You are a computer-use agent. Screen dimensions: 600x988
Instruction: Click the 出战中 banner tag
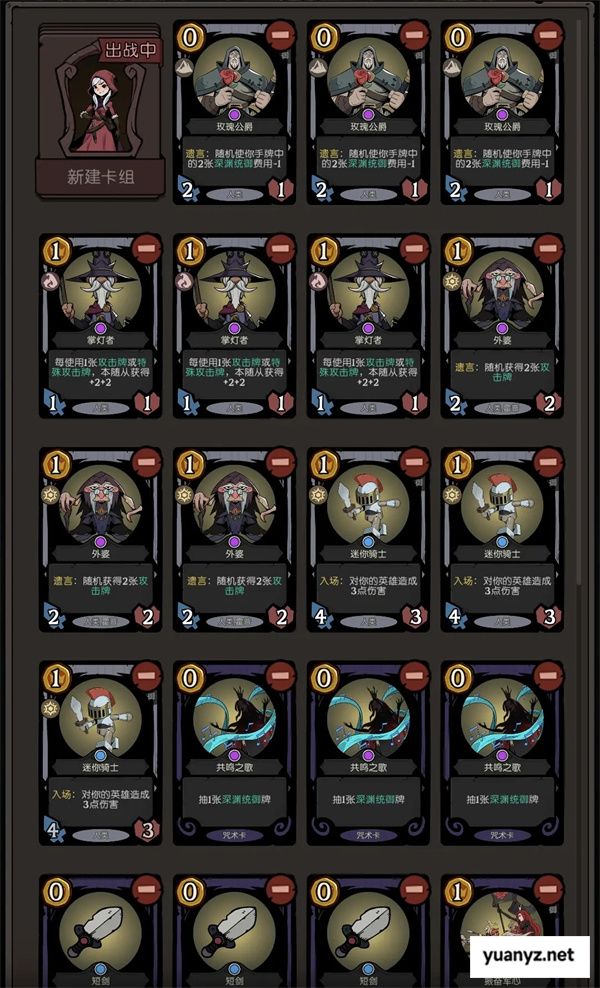(130, 51)
